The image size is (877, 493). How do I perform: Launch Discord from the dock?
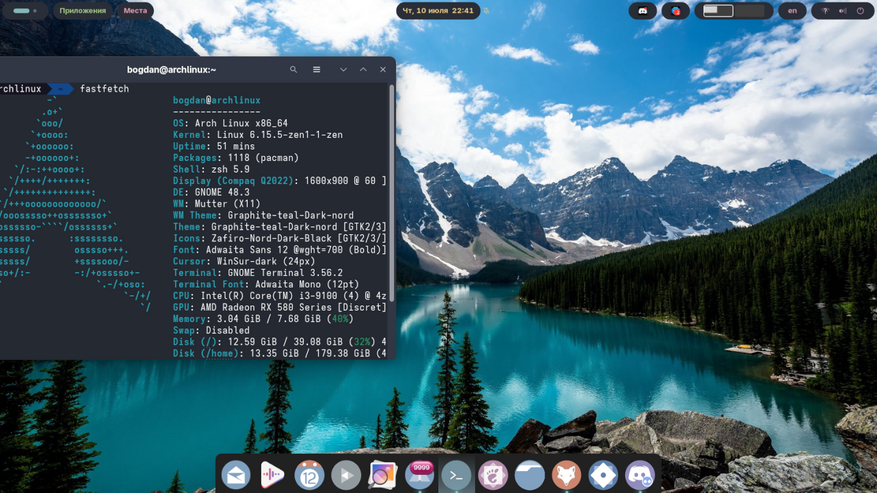coord(639,475)
